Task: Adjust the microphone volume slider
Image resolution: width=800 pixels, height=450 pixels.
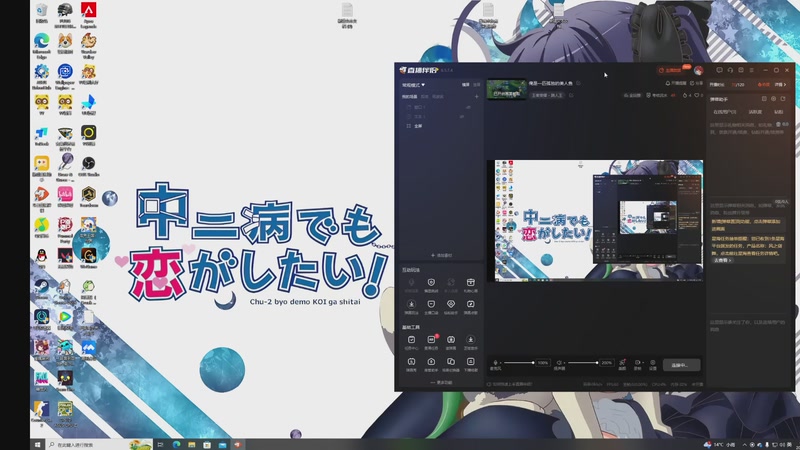Action: click(x=519, y=363)
